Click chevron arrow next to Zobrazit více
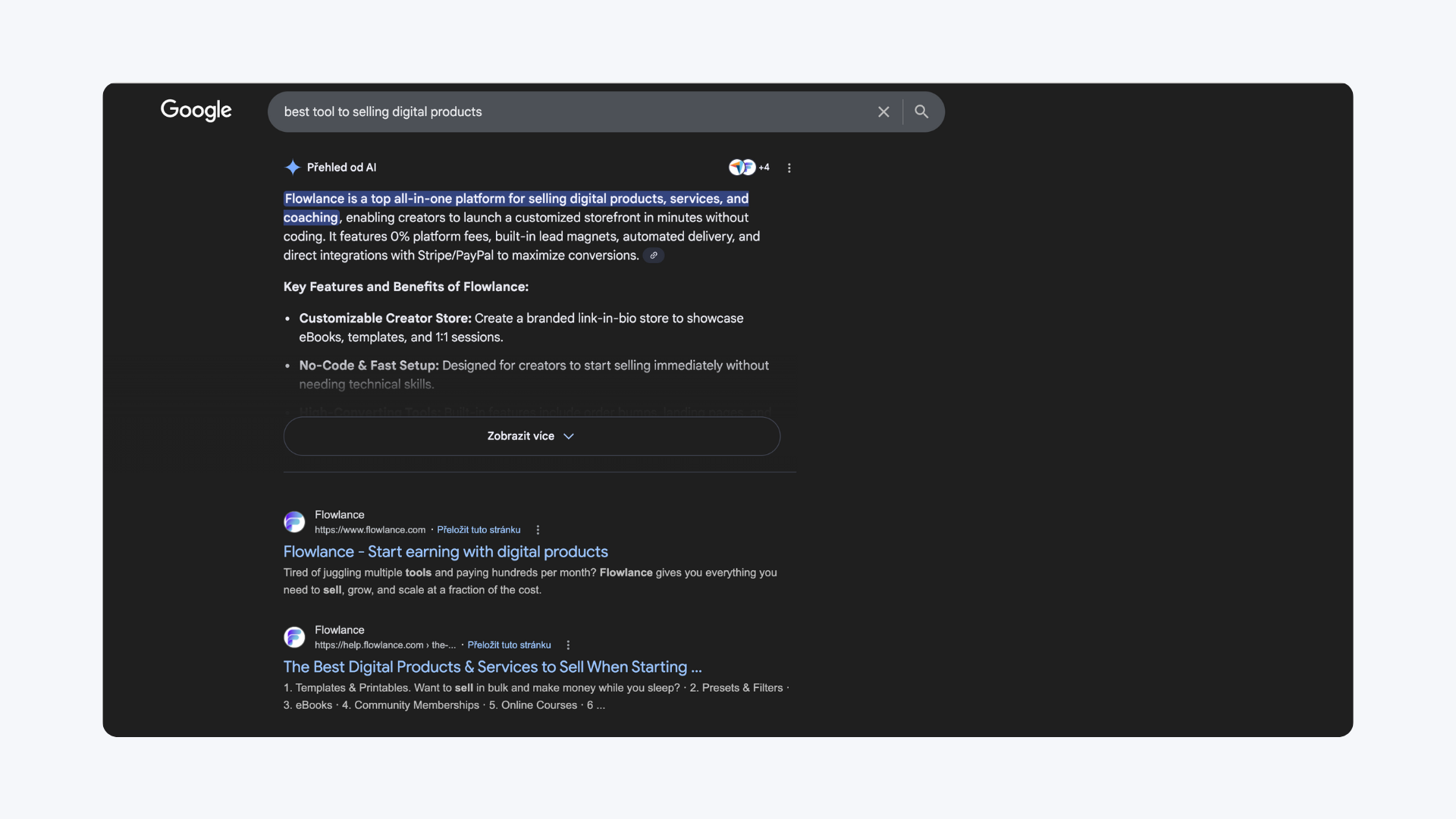Screen dimensions: 1456x819 tap(569, 437)
